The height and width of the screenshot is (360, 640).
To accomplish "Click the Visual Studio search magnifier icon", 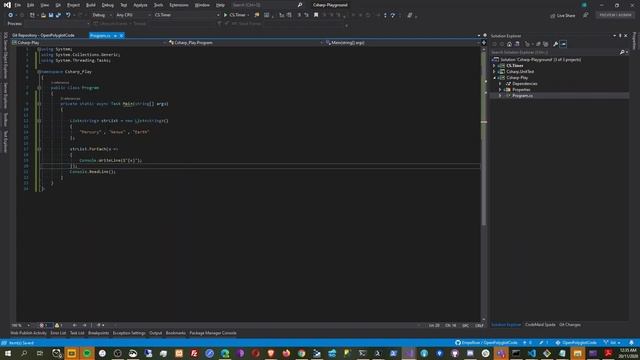I will coord(300,5).
